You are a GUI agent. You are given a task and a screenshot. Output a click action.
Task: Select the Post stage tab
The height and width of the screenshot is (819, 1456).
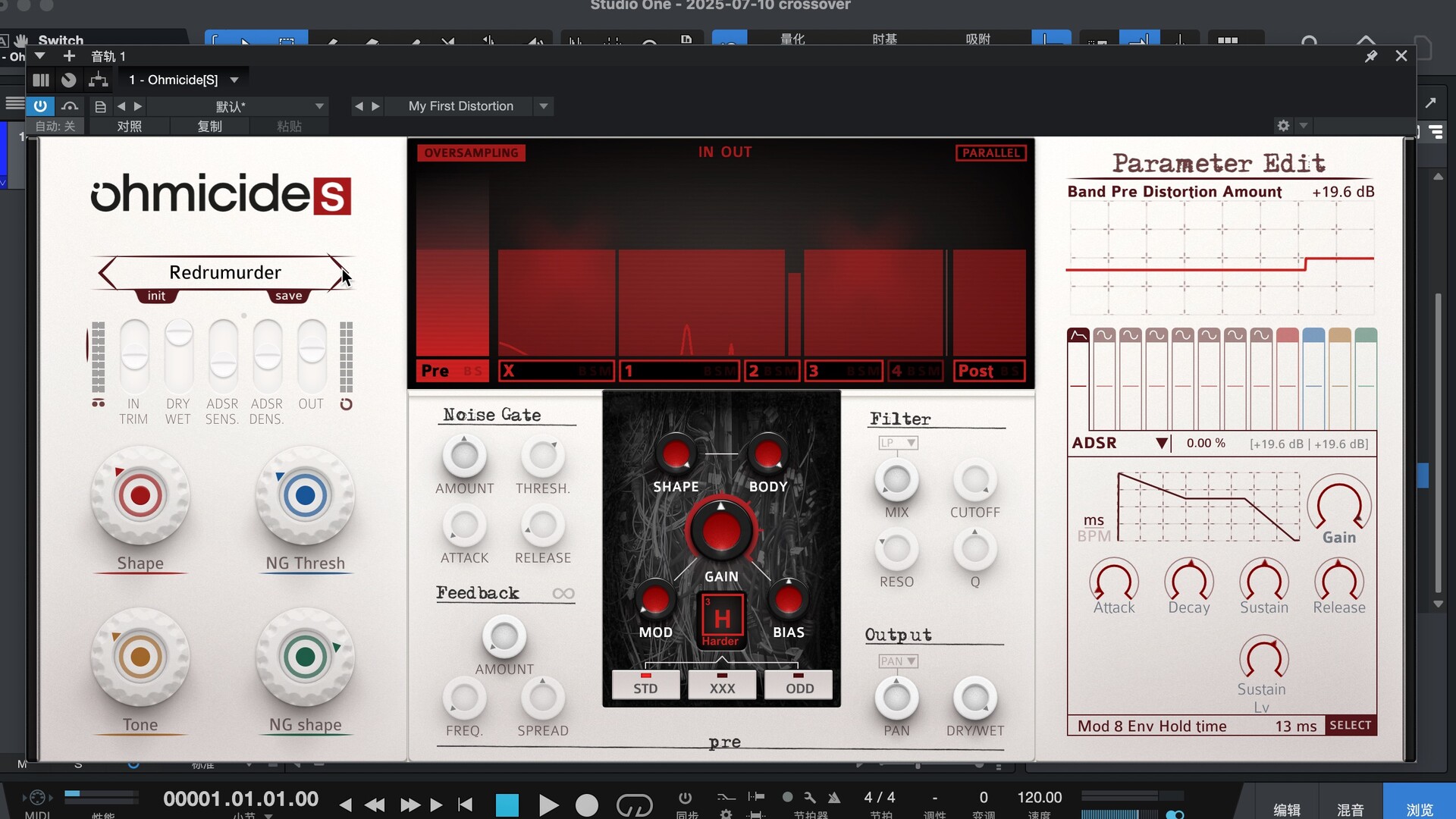tap(989, 371)
